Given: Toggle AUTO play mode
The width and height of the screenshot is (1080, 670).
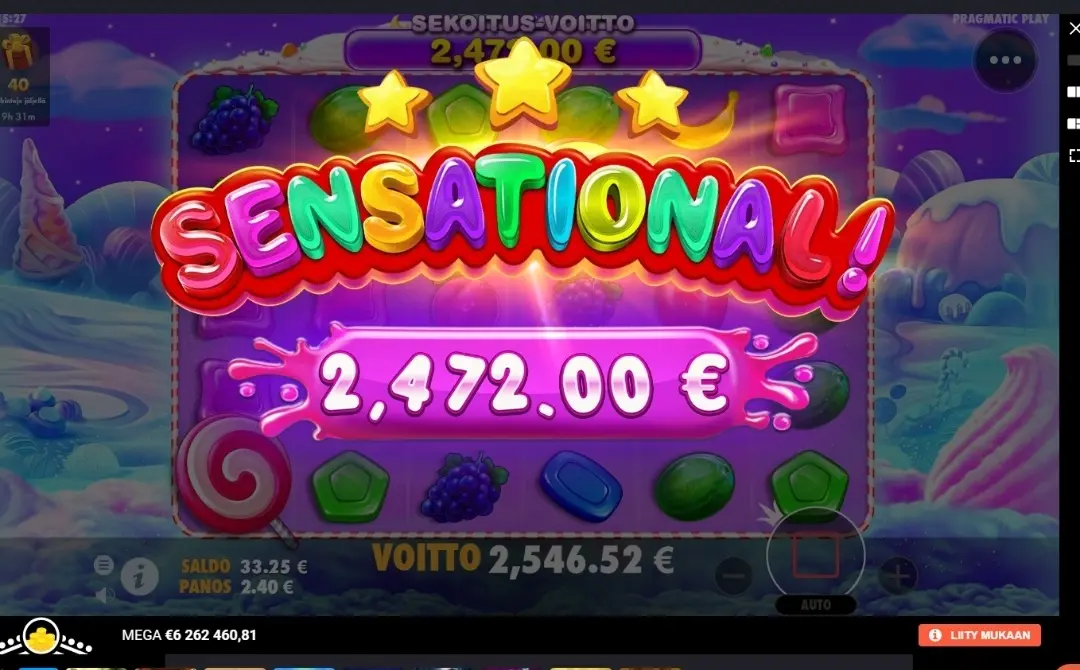Looking at the screenshot, I should point(816,605).
